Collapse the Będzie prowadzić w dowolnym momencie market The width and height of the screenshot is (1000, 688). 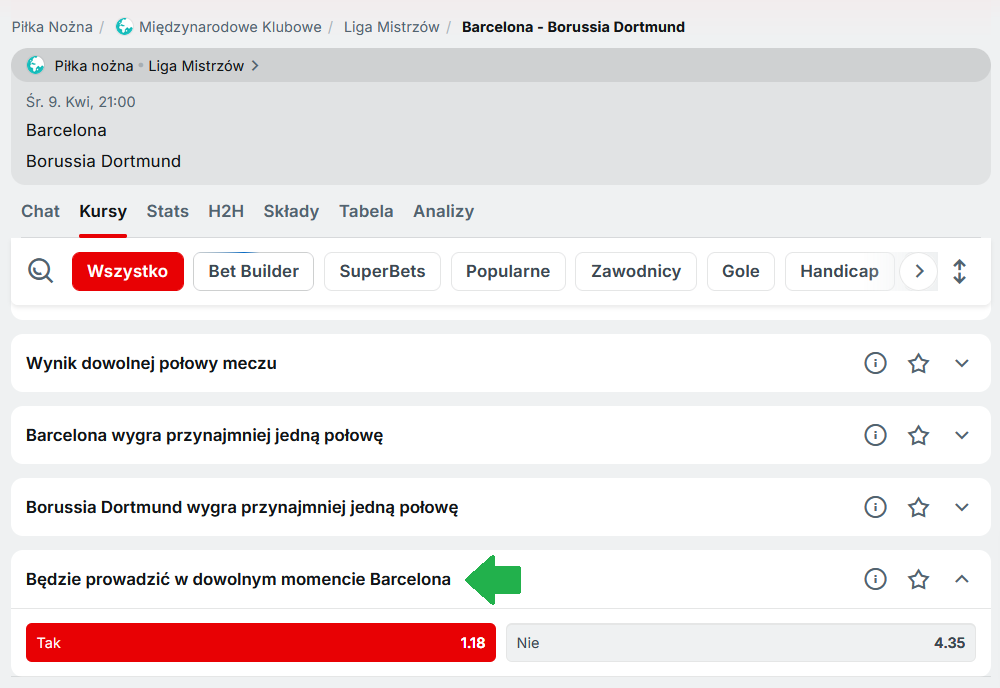962,579
